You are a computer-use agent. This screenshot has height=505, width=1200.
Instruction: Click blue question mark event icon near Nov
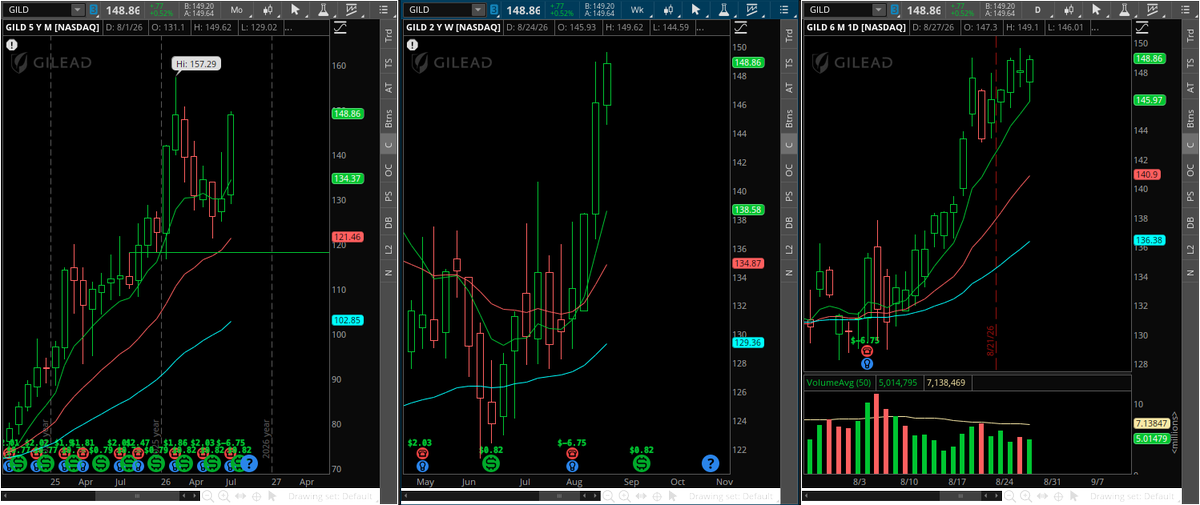tap(710, 463)
